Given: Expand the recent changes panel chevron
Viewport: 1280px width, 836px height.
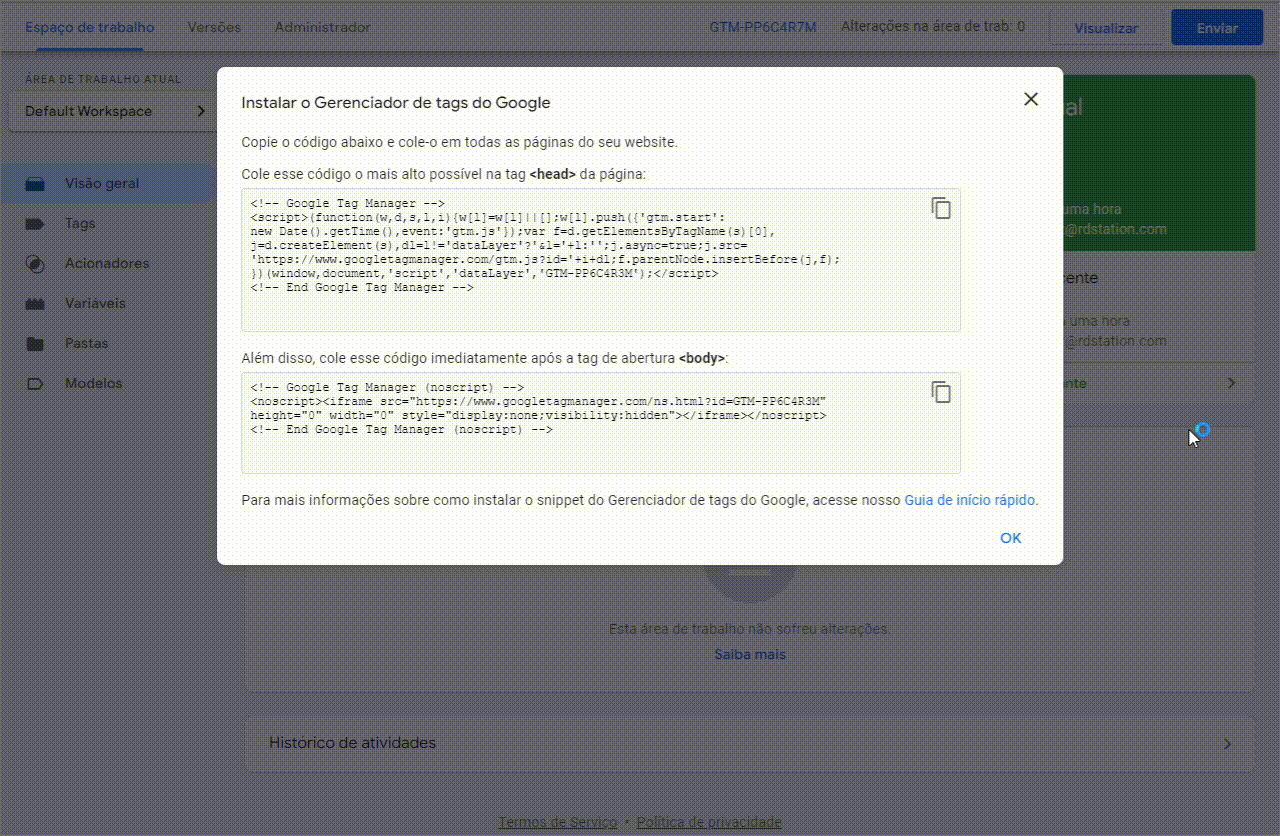Looking at the screenshot, I should point(1231,382).
